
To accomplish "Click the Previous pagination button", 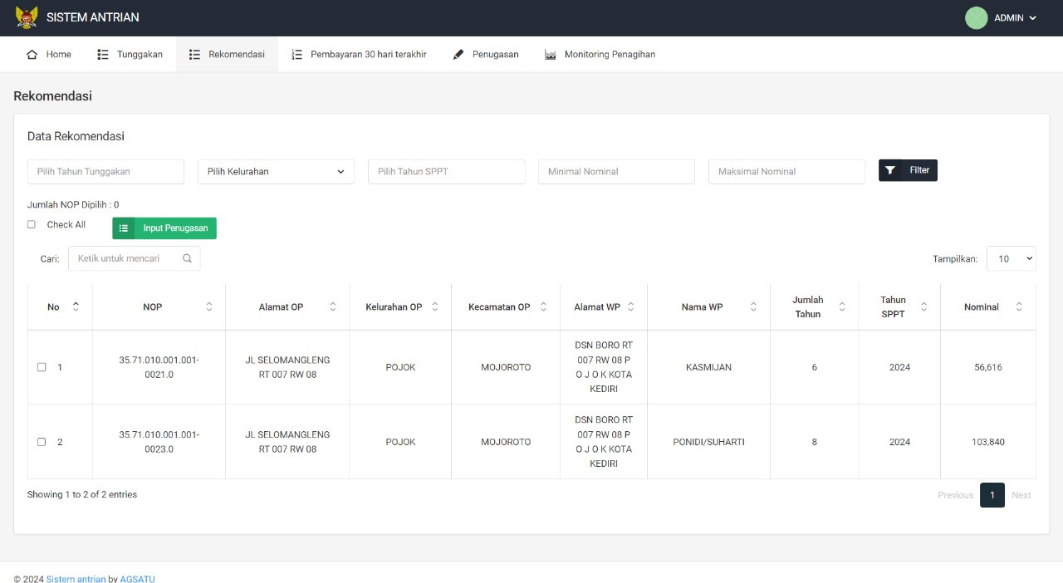I will coord(955,495).
